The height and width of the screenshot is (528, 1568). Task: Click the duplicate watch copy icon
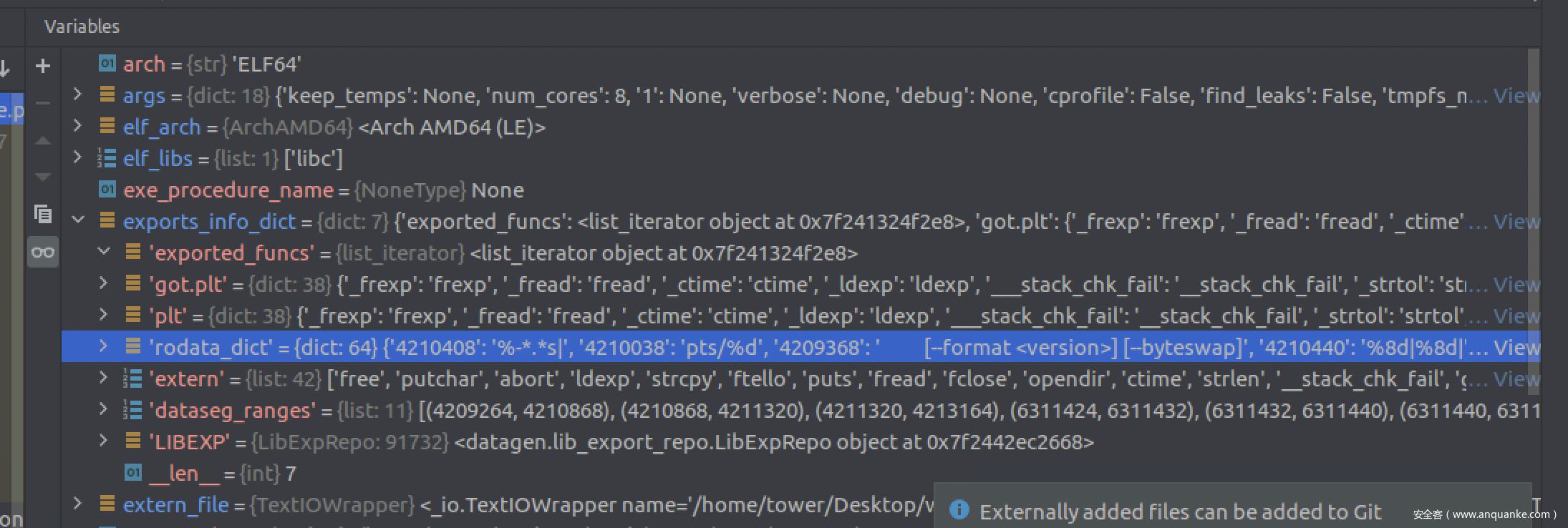coord(43,214)
